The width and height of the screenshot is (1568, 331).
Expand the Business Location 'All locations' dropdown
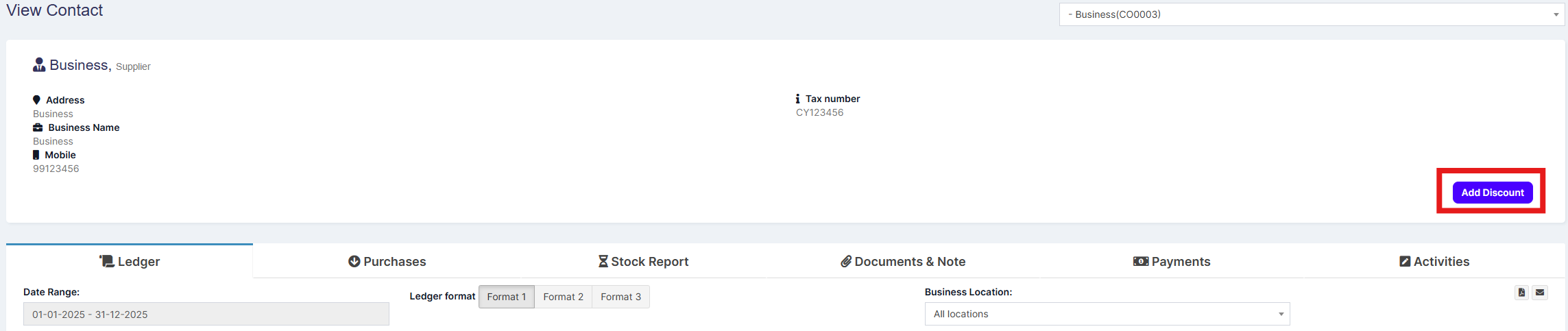[x=1107, y=314]
